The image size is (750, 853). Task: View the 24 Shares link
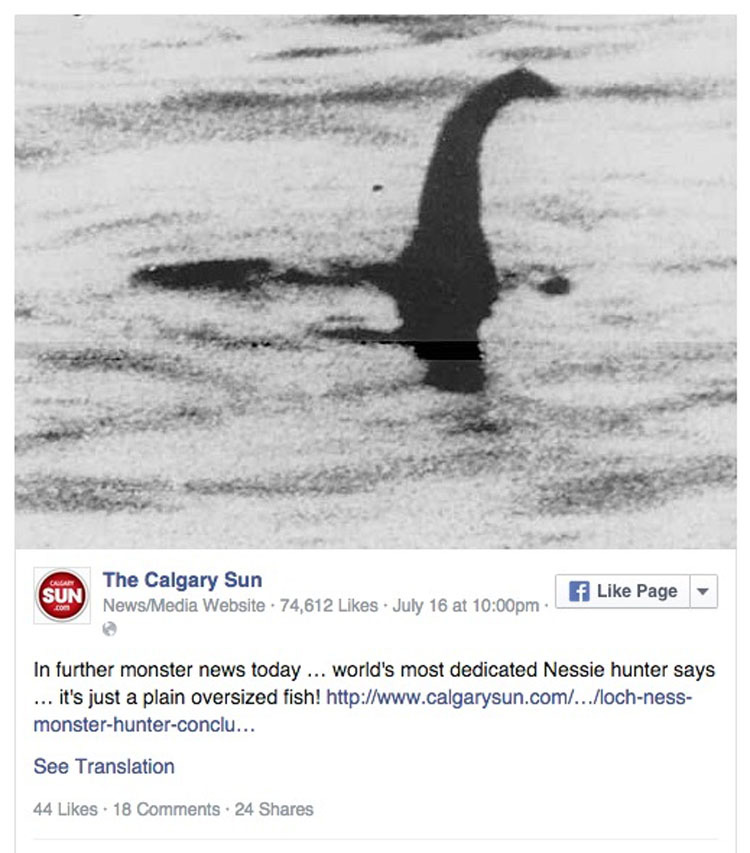click(x=274, y=809)
